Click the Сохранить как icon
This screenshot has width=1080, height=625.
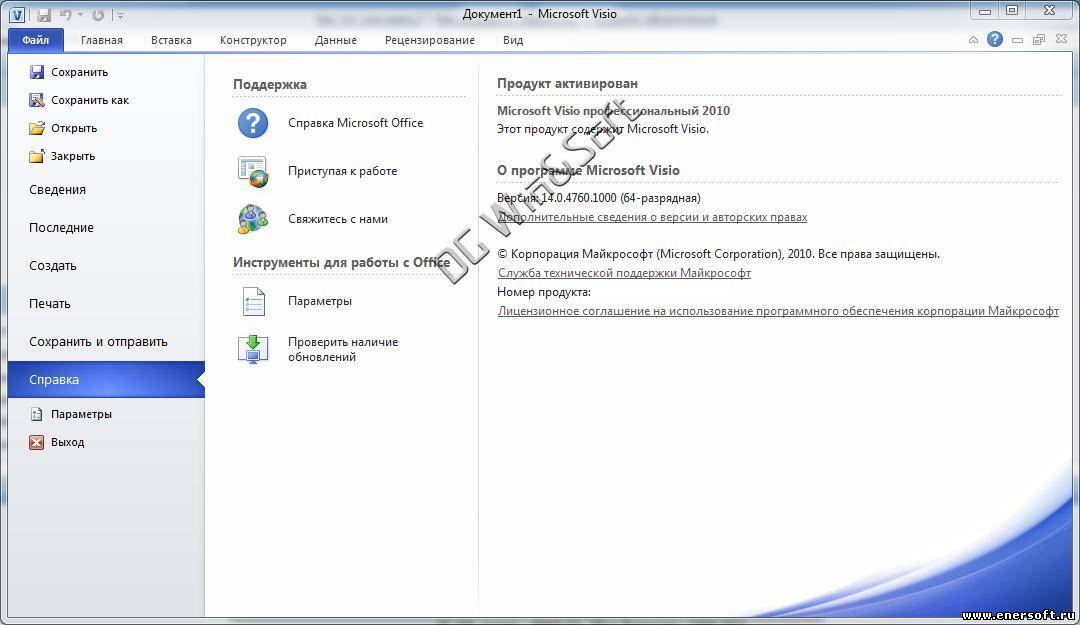coord(37,100)
